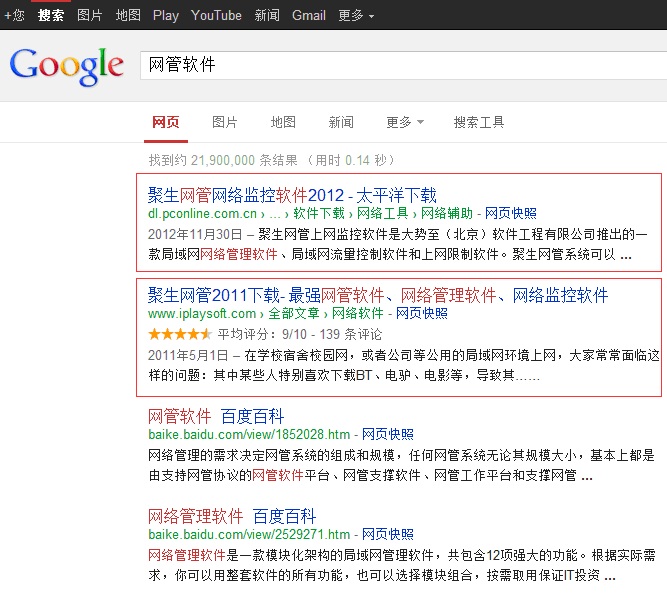Click the result count text 找到约 21,900,000 条结果
The height and width of the screenshot is (604, 667).
point(223,160)
